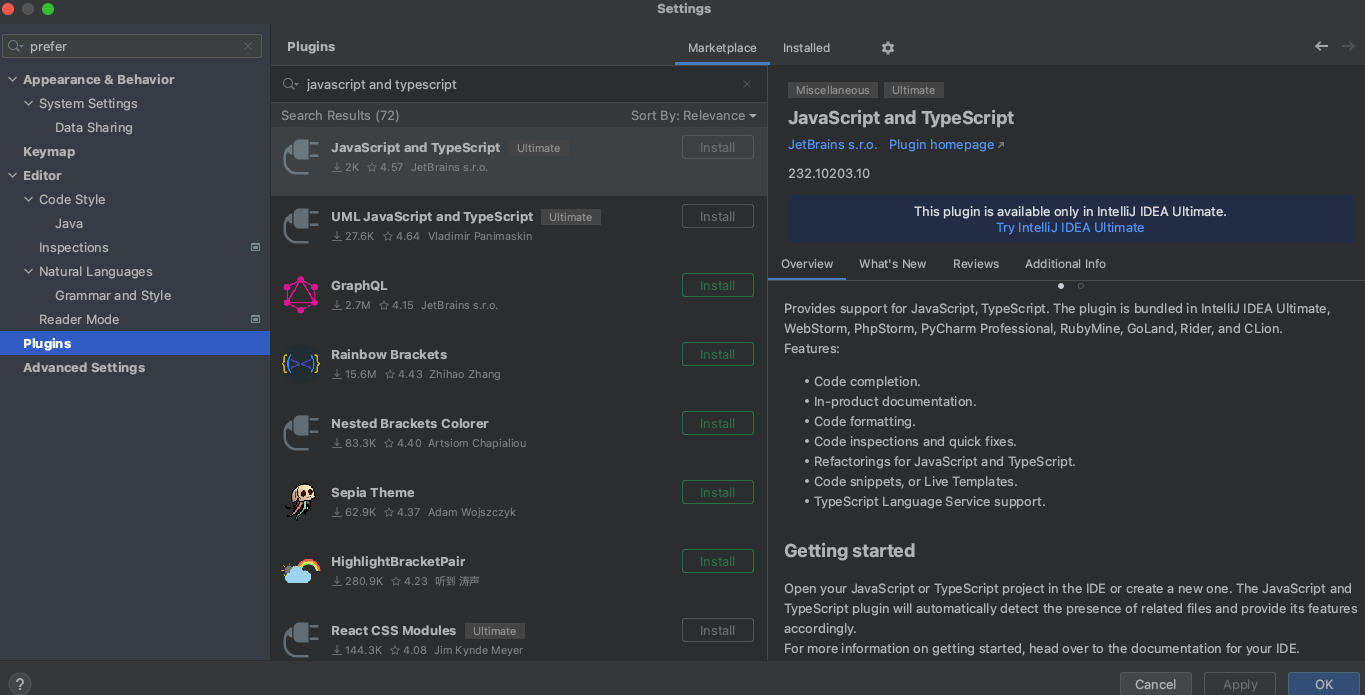Click the GraphQL plugin logo
Viewport: 1365px width, 695px height.
click(301, 295)
